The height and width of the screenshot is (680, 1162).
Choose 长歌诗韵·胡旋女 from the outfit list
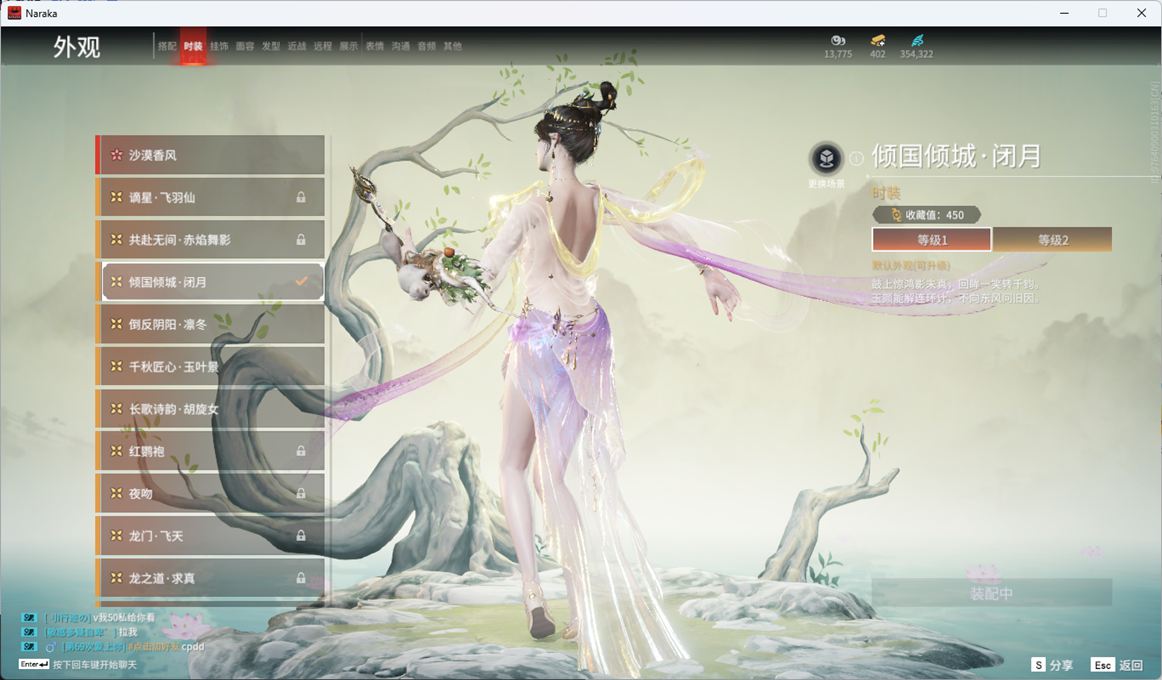click(211, 409)
